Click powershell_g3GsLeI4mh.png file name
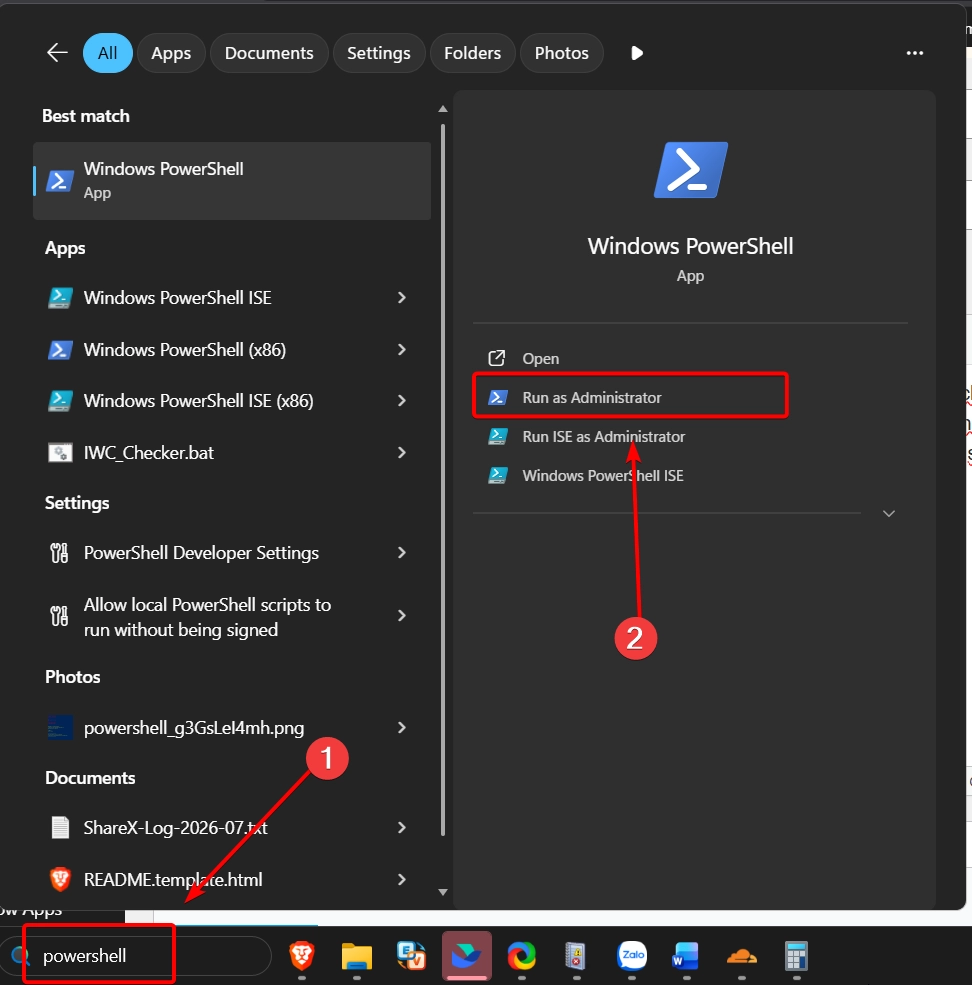This screenshot has width=972, height=985. coord(194,727)
